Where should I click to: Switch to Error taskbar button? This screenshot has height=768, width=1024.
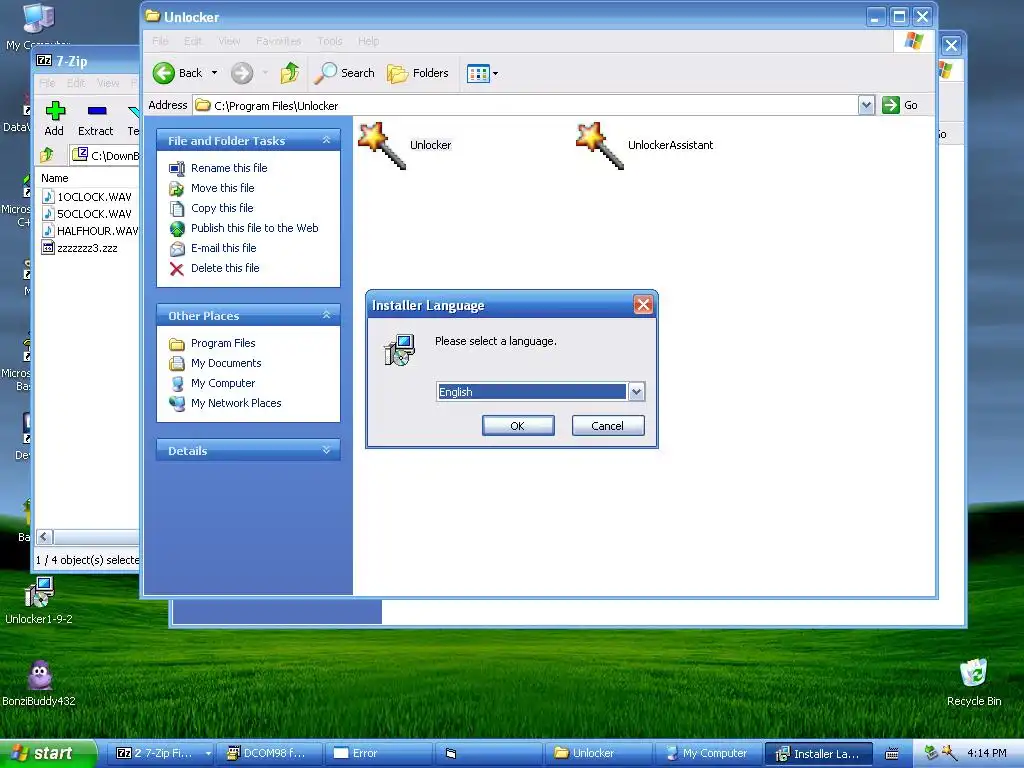pos(379,753)
